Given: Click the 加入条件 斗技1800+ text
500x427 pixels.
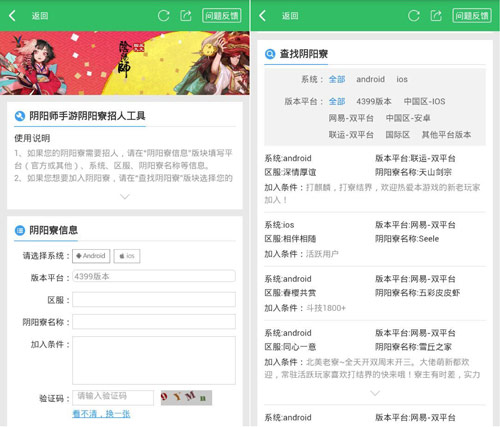Looking at the screenshot, I should click(305, 308).
